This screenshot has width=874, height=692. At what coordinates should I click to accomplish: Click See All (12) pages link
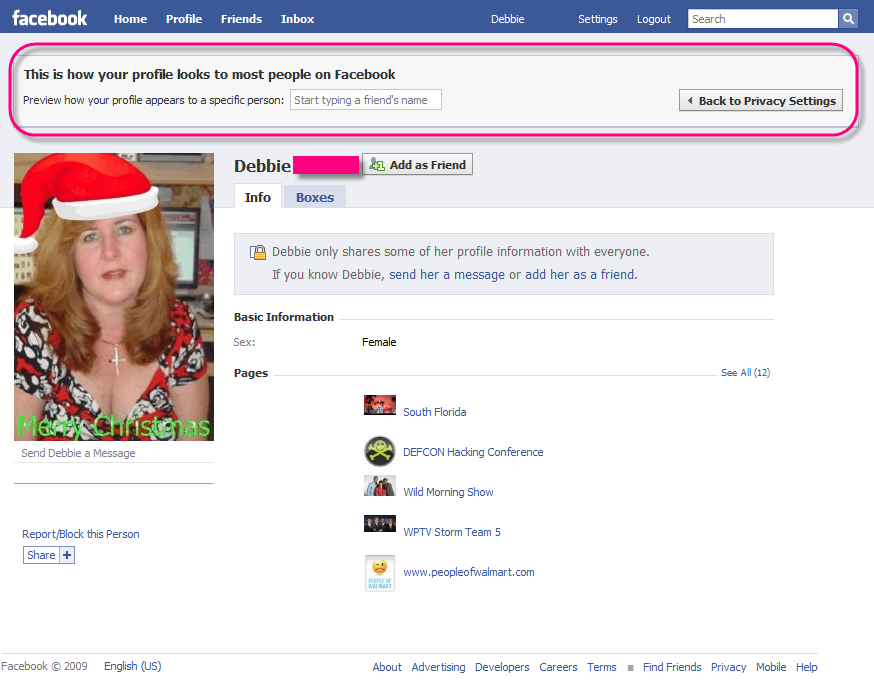(744, 372)
